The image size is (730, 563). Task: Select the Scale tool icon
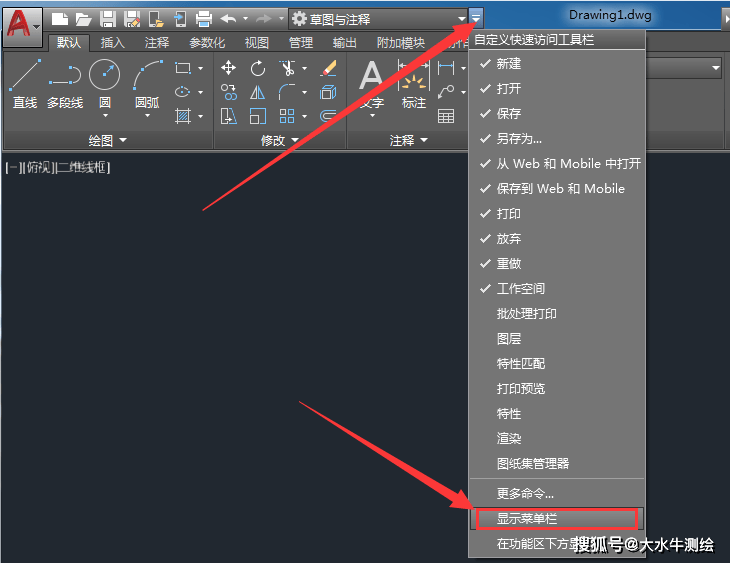tap(258, 116)
